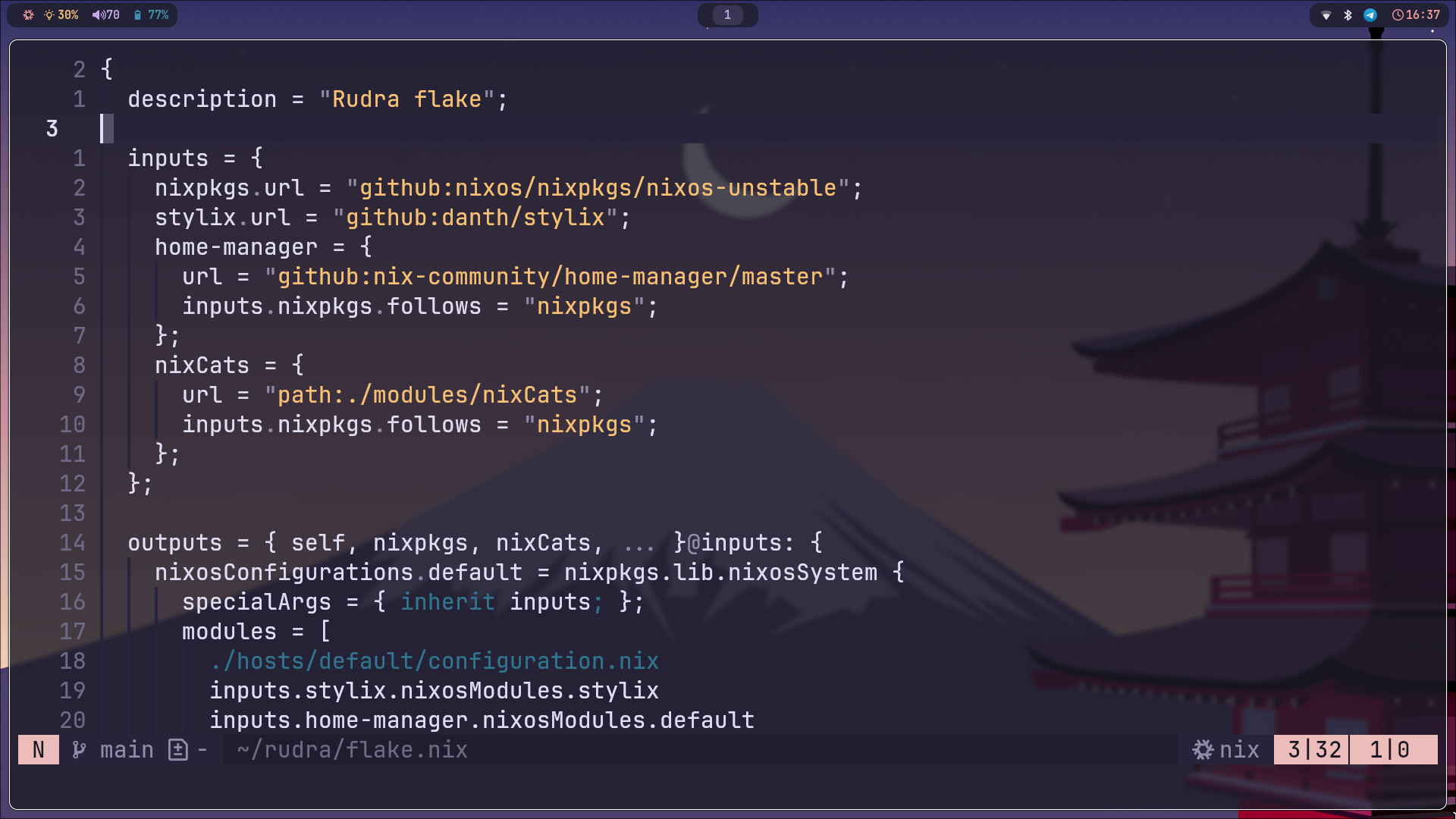Open the Telegram tray icon
The width and height of the screenshot is (1456, 819).
coord(1370,14)
